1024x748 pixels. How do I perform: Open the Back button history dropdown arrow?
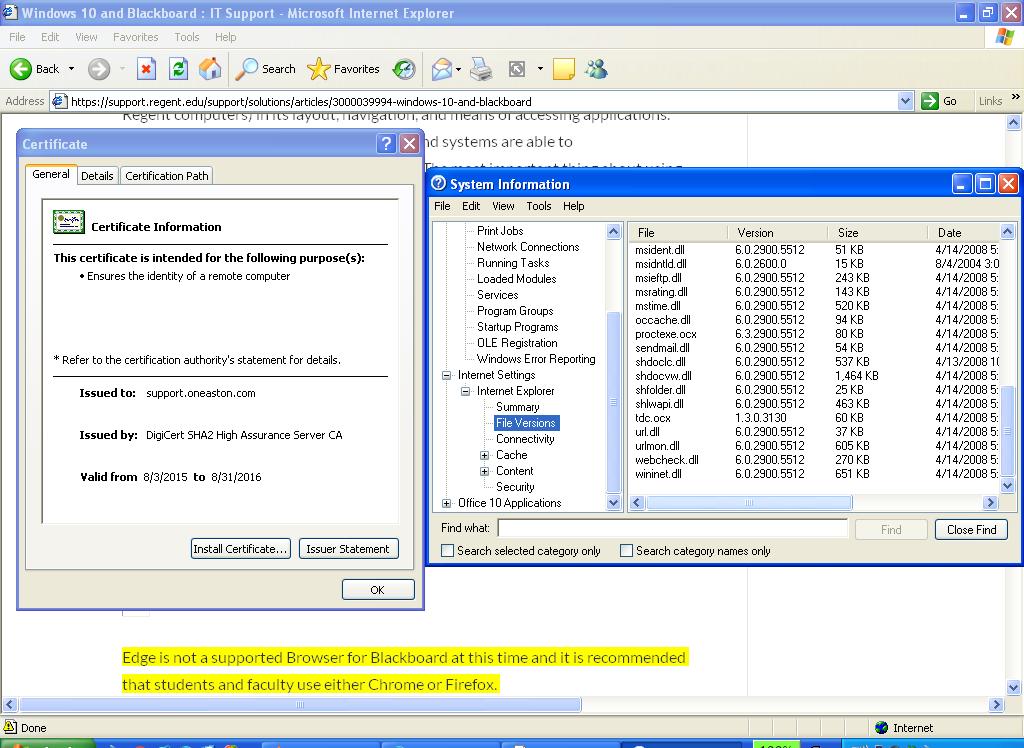tap(71, 69)
